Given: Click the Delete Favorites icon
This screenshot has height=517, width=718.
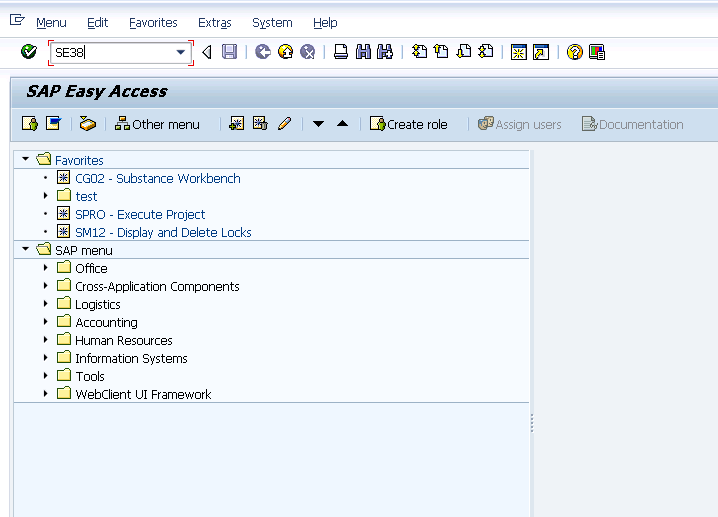Looking at the screenshot, I should click(260, 124).
